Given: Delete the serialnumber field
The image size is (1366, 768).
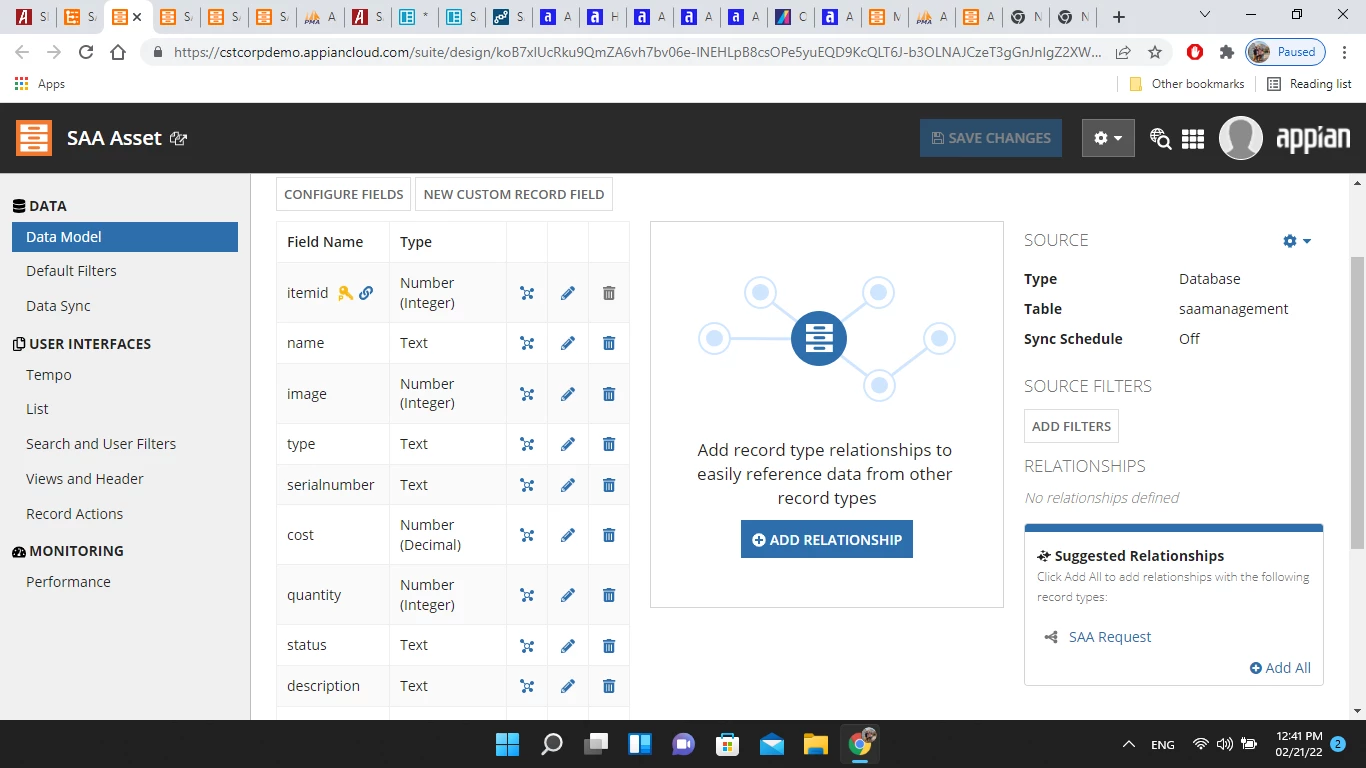Looking at the screenshot, I should click(x=609, y=485).
